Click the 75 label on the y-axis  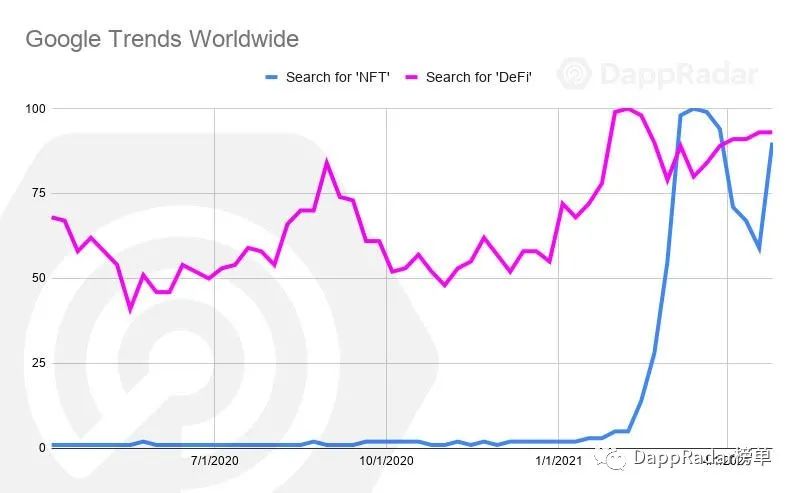(36, 193)
